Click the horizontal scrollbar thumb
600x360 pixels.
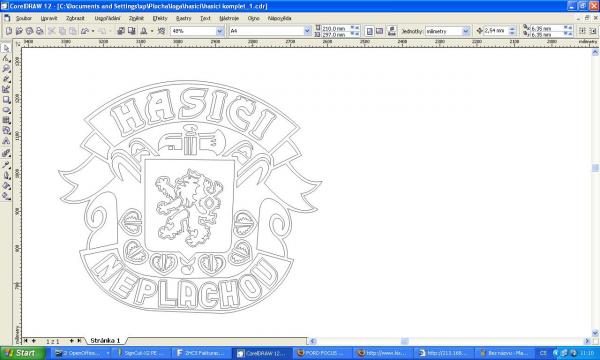(404, 340)
